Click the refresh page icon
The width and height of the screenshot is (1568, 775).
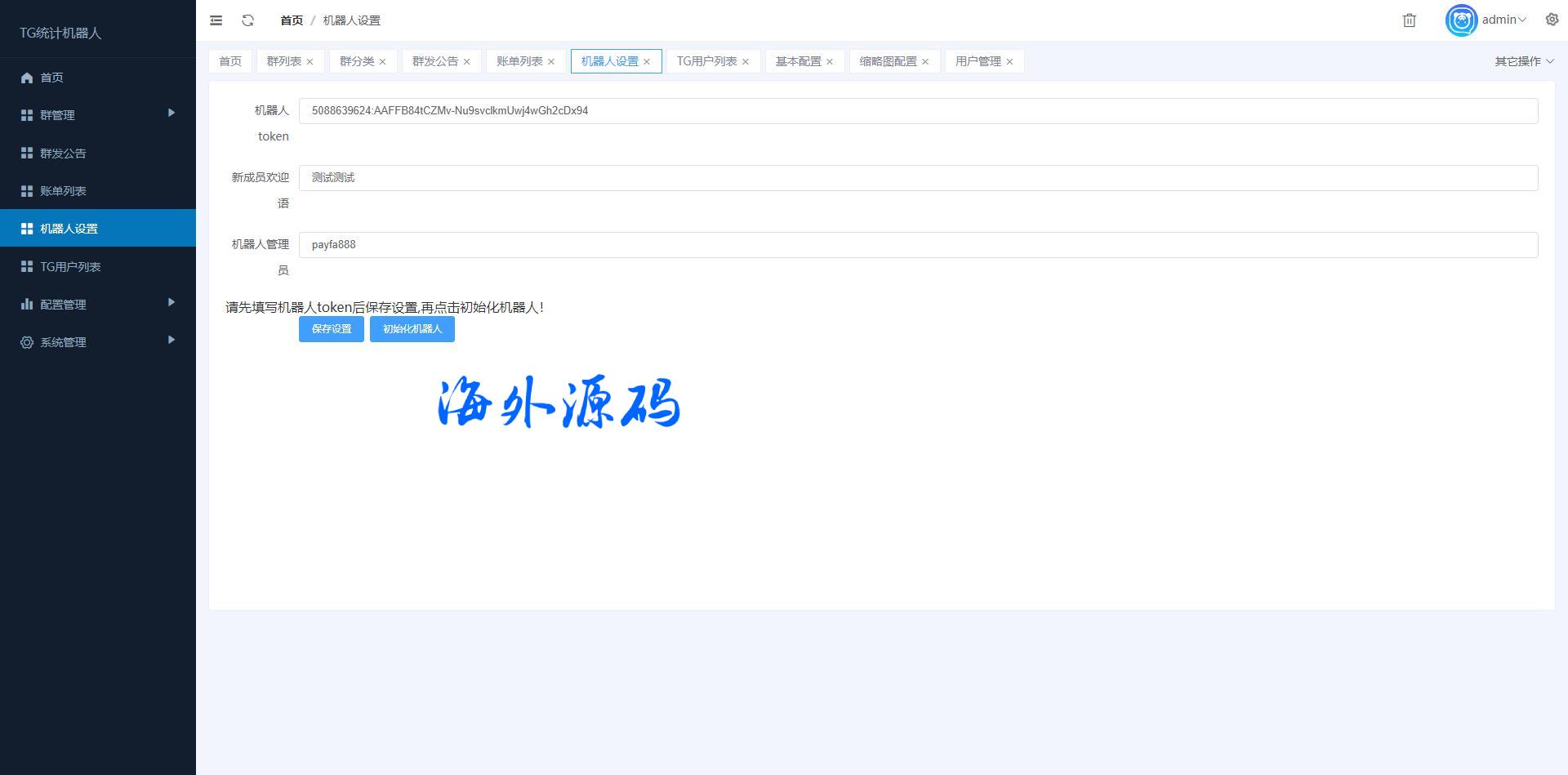[x=248, y=20]
